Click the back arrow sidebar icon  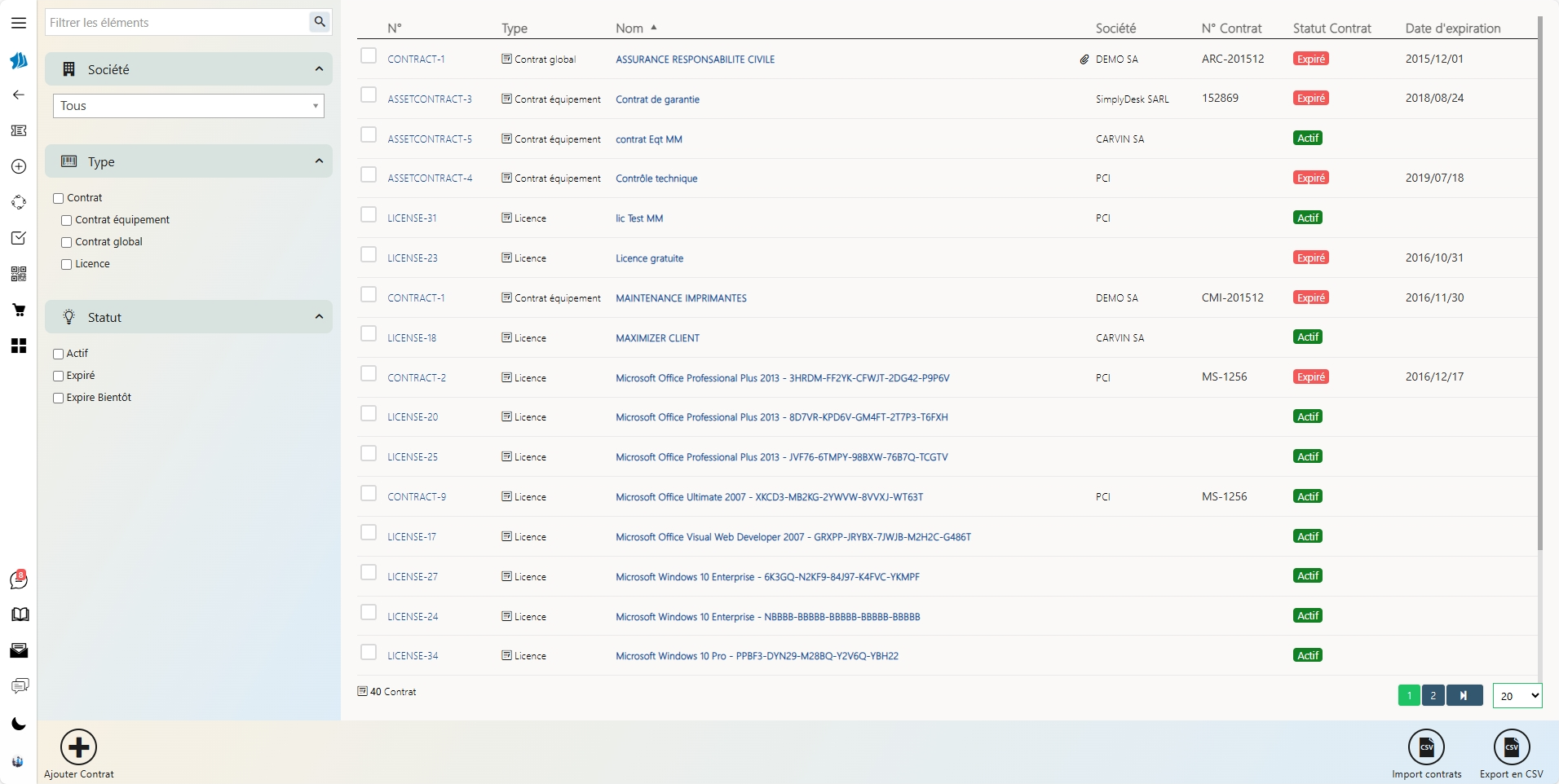click(x=19, y=95)
